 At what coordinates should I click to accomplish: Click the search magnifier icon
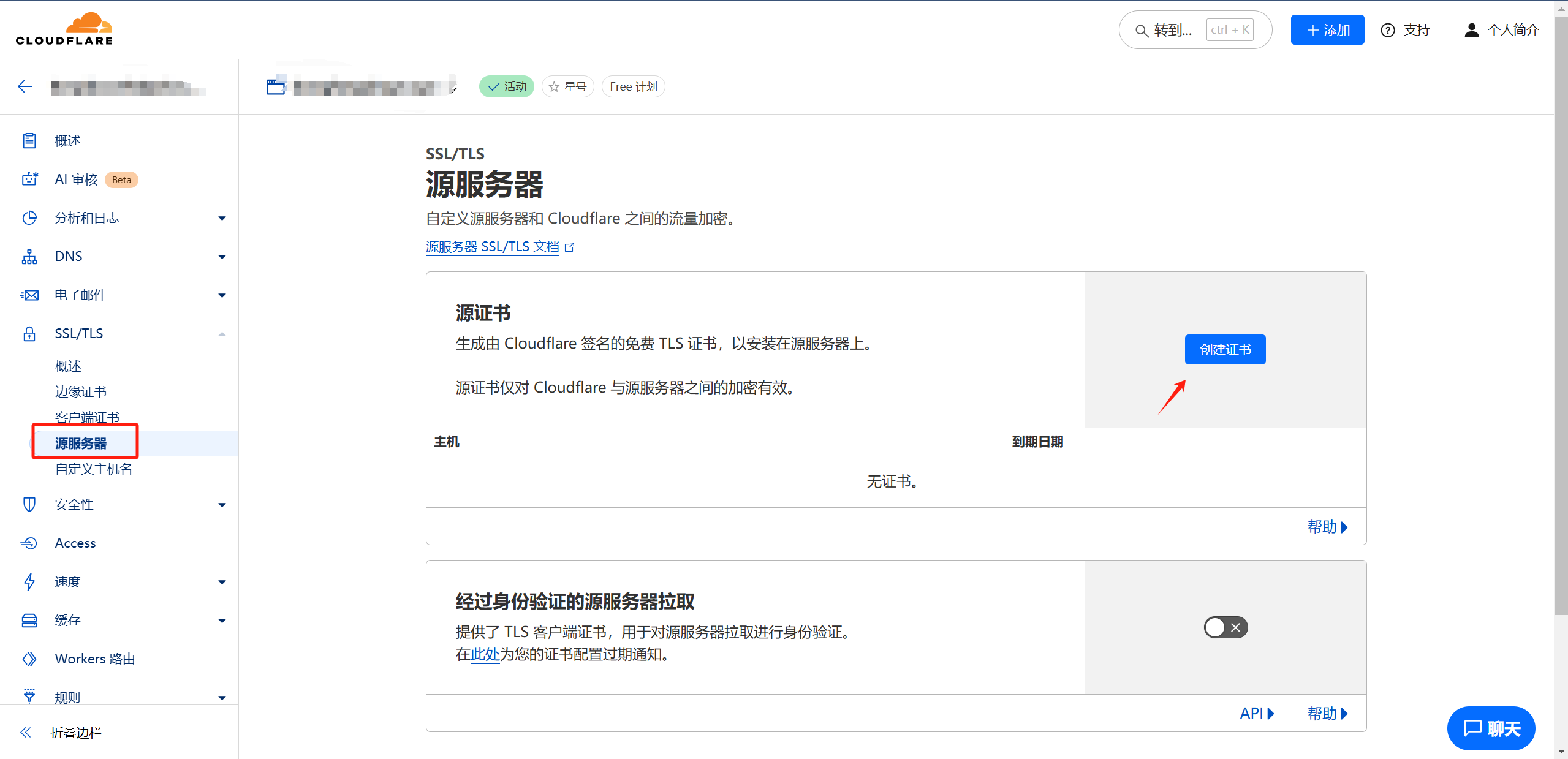click(1142, 30)
